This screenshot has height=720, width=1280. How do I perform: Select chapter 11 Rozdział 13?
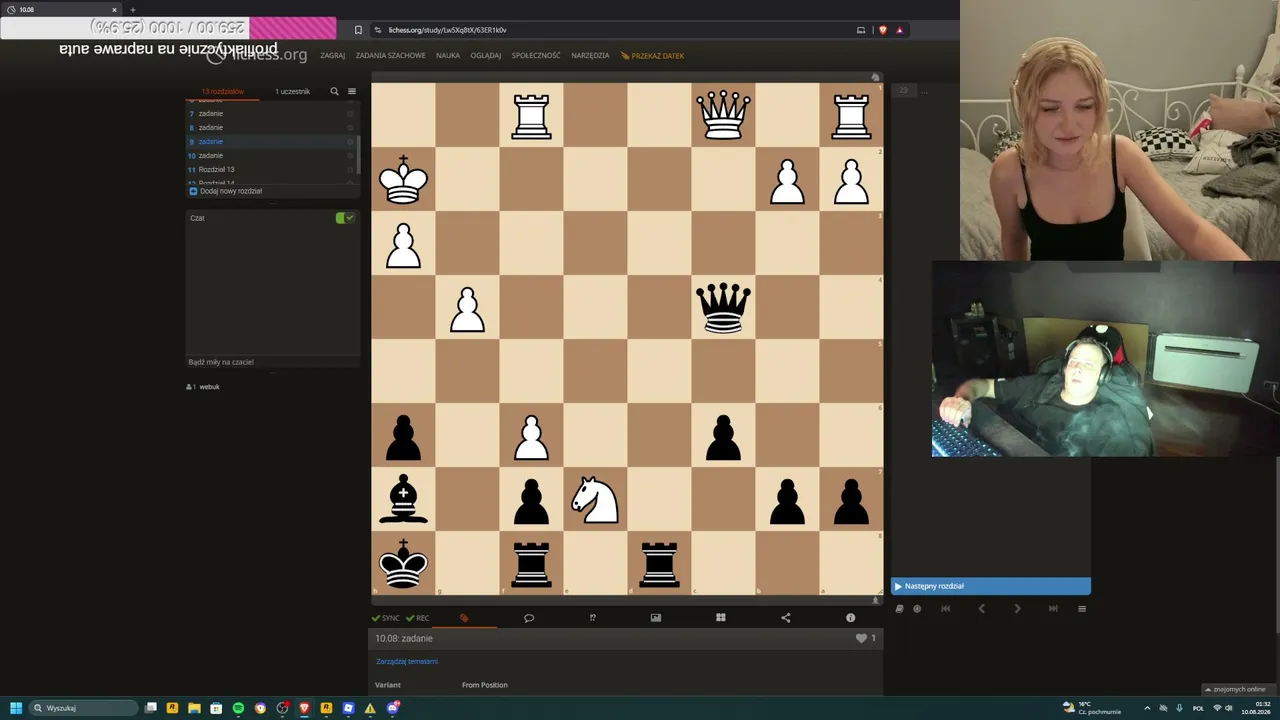click(x=271, y=170)
